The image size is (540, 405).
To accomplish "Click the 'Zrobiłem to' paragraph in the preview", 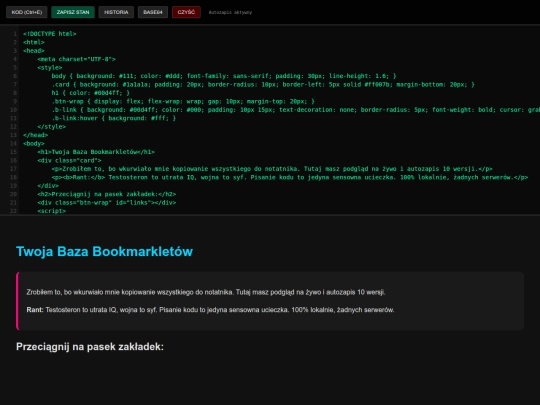I will point(206,292).
